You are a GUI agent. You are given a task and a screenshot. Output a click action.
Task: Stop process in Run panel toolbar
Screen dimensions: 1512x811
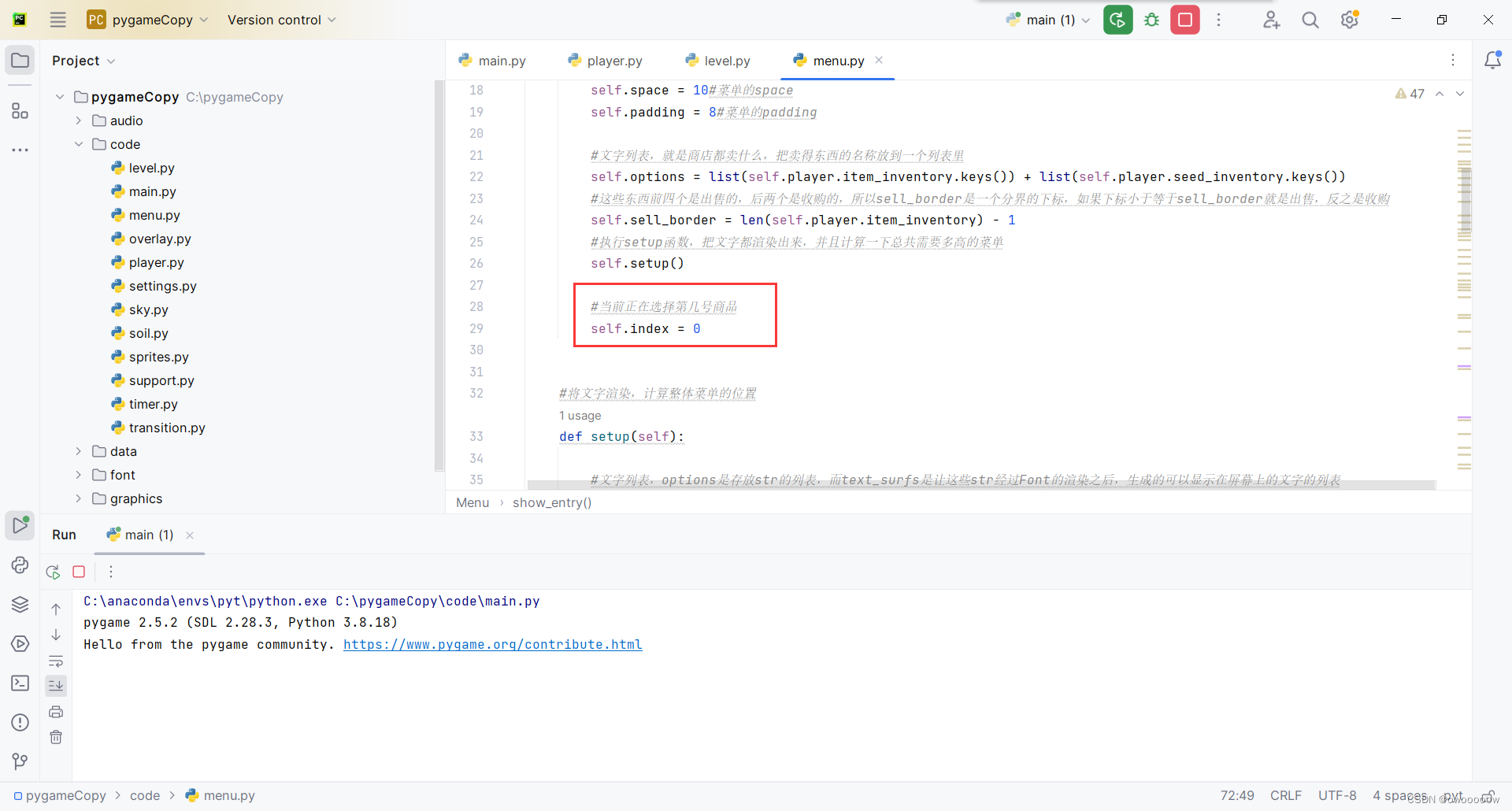79,572
